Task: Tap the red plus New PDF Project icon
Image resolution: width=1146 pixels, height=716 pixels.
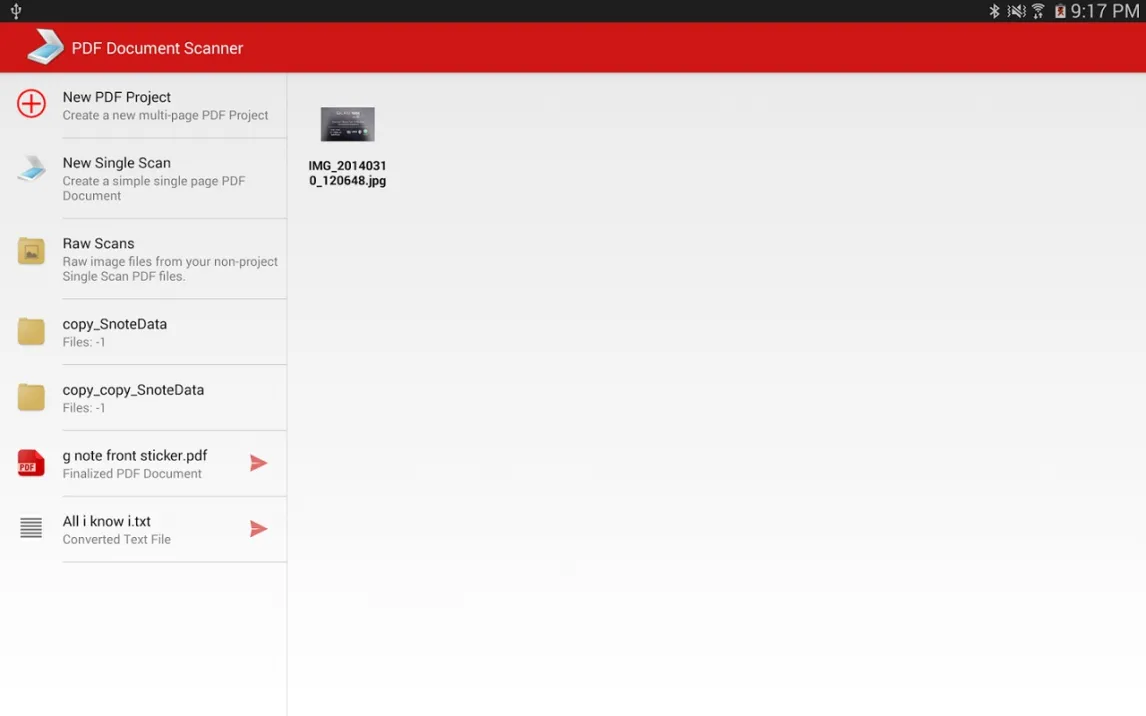Action: point(31,104)
